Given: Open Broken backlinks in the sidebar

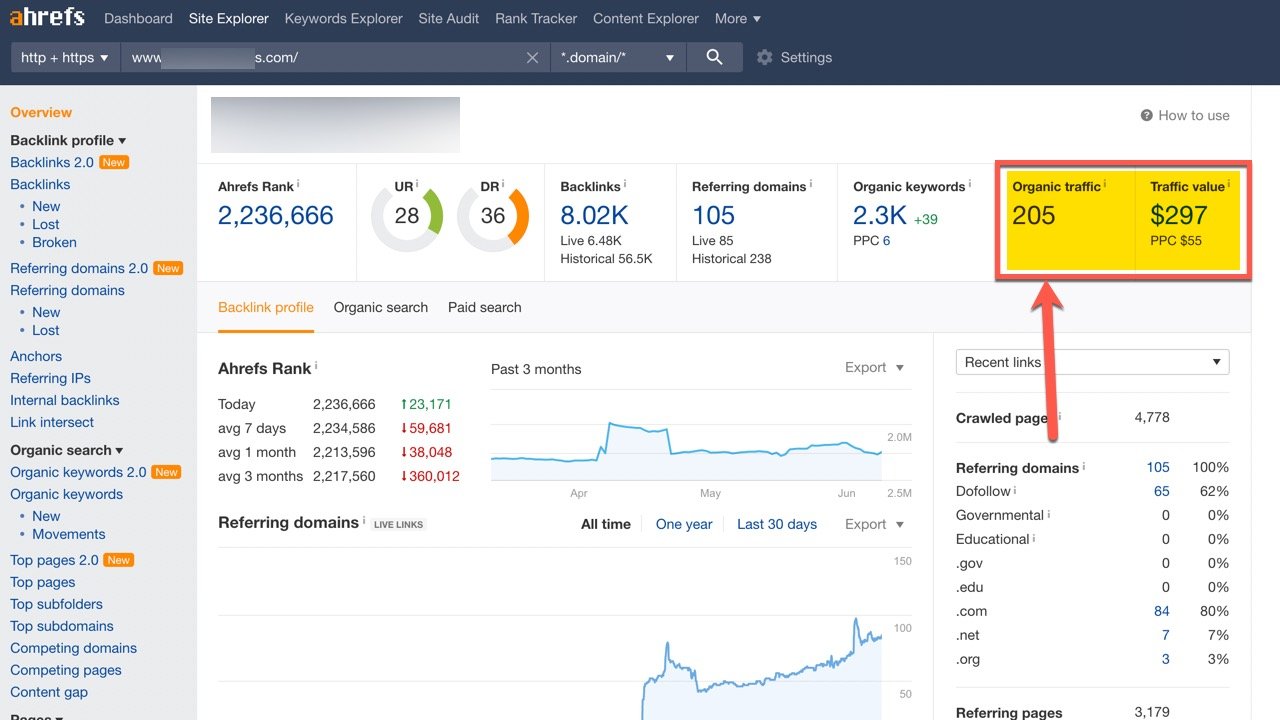Looking at the screenshot, I should [54, 242].
